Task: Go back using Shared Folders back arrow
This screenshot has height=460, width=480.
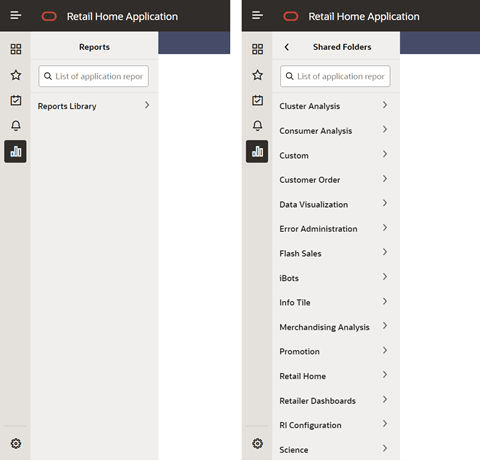Action: 287,47
